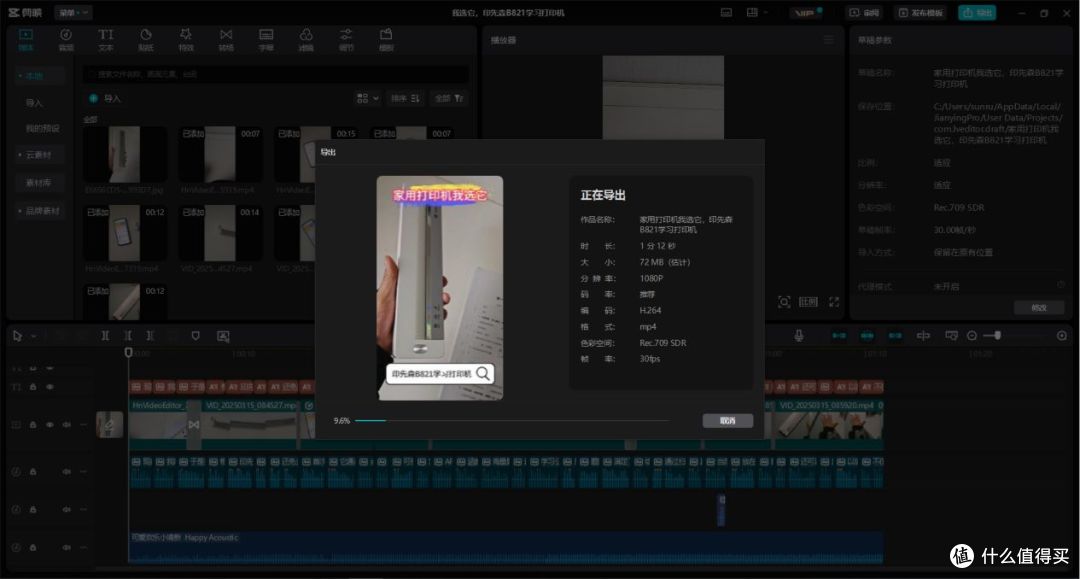Select the 媒体 media tab
This screenshot has height=579, width=1080.
[x=25, y=40]
